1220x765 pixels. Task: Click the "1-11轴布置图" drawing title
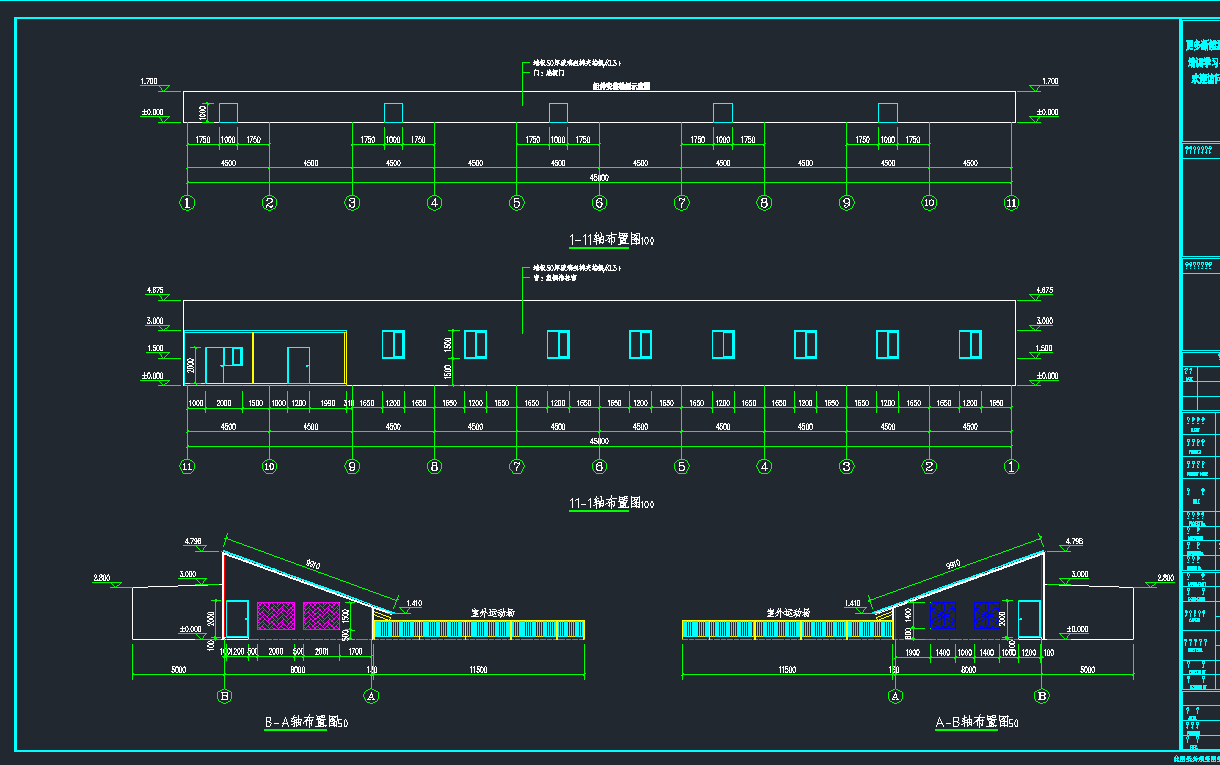(605, 240)
